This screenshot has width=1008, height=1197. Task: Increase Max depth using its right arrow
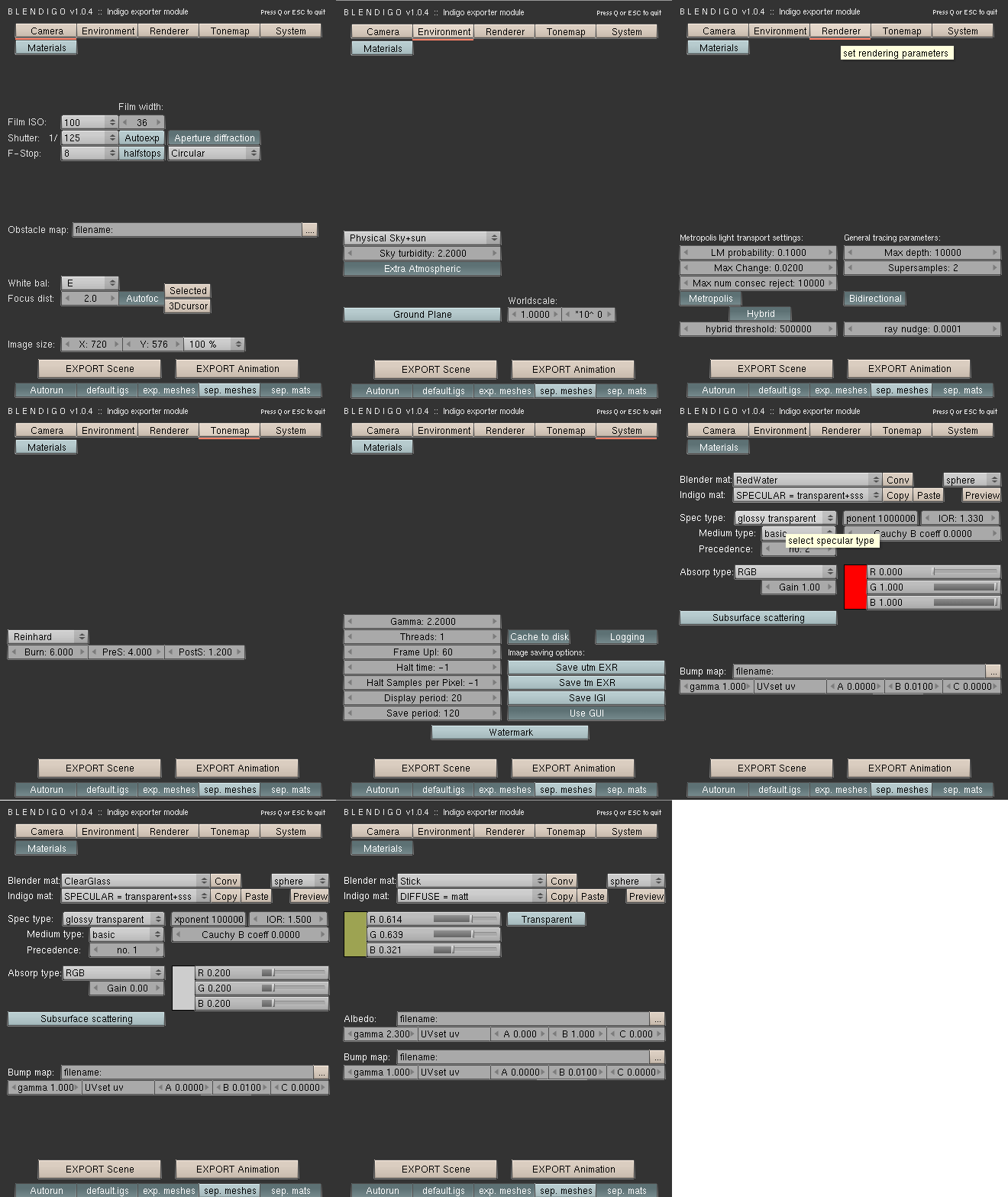click(995, 253)
